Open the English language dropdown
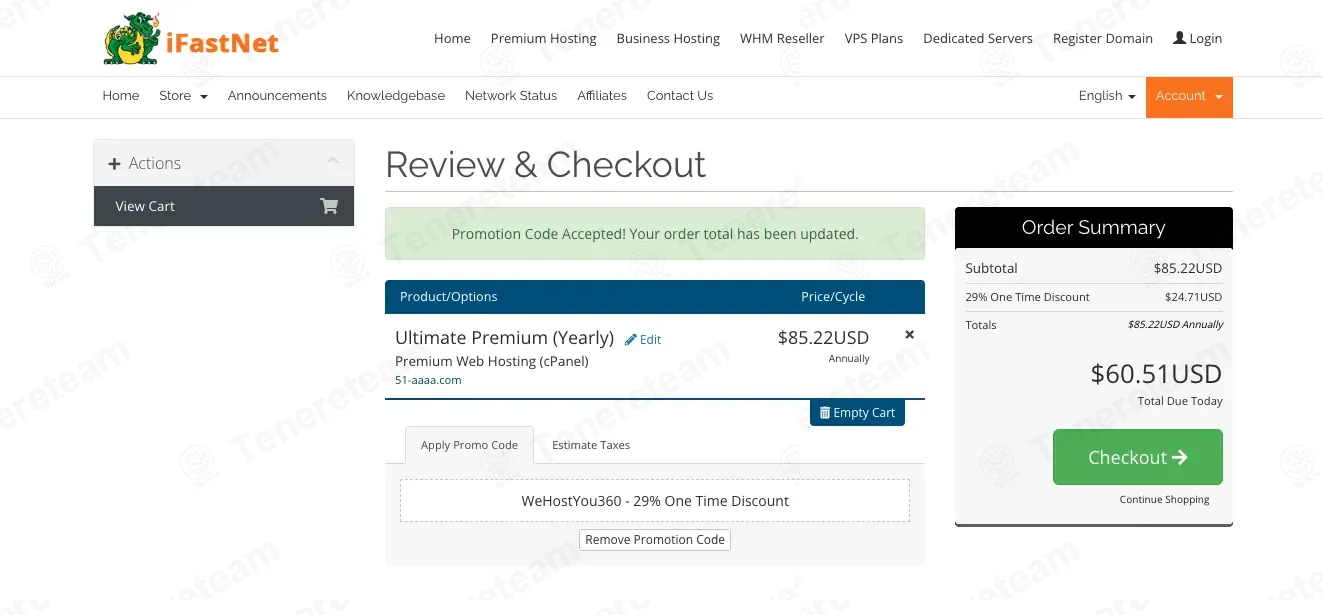 (x=1107, y=96)
